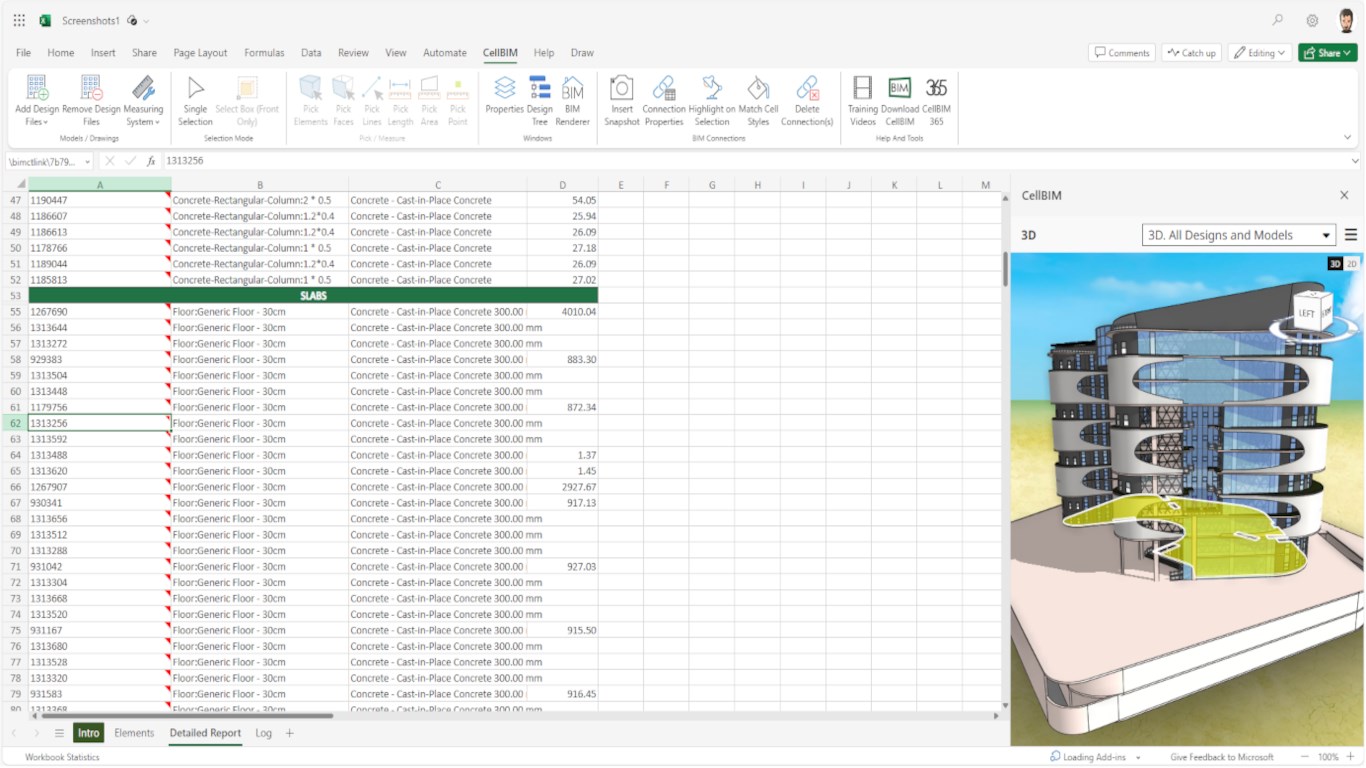
Task: Click the horizontal scrollbar thumb
Action: click(x=186, y=716)
